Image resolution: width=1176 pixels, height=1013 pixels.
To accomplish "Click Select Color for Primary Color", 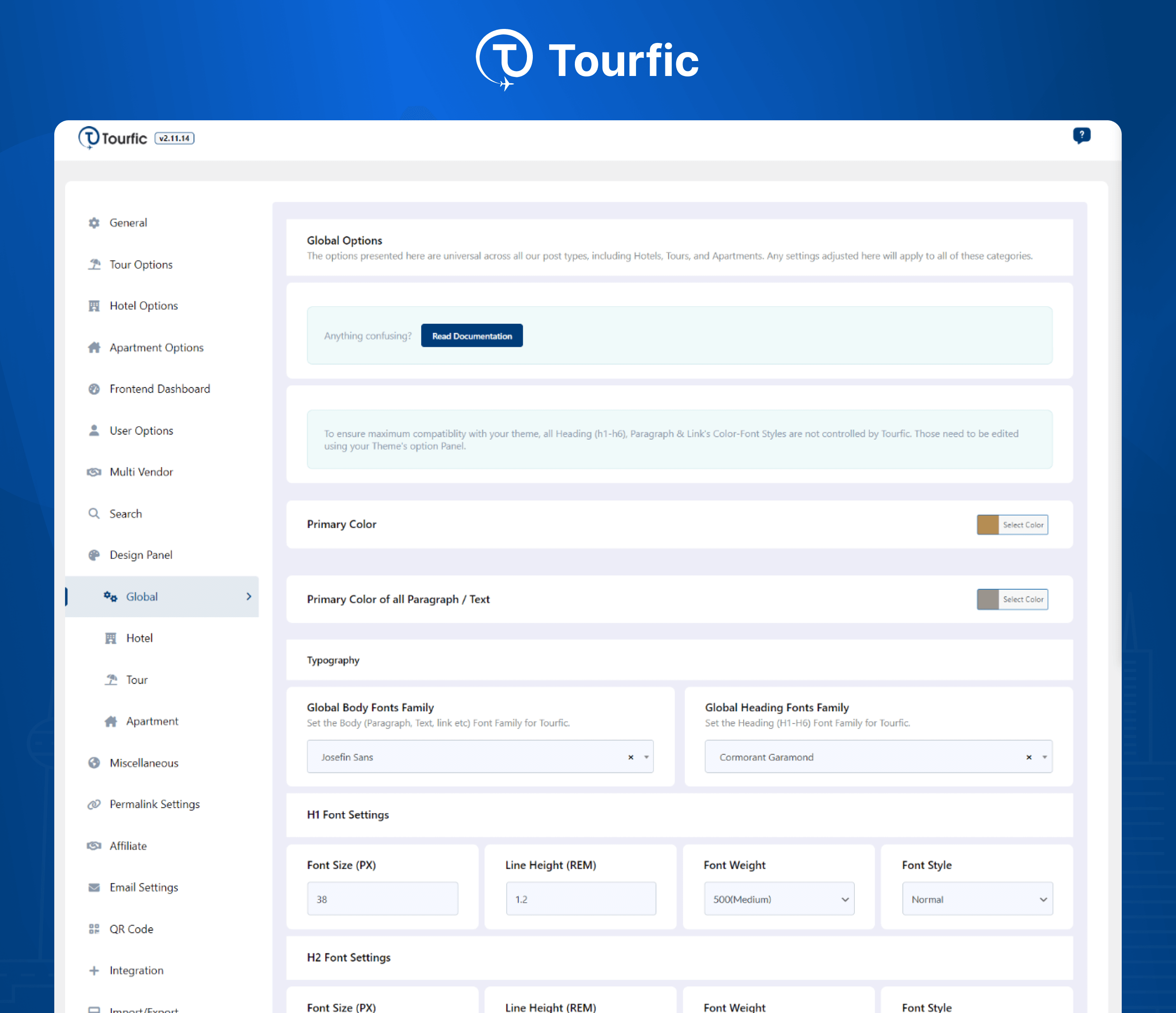I will 1023,525.
